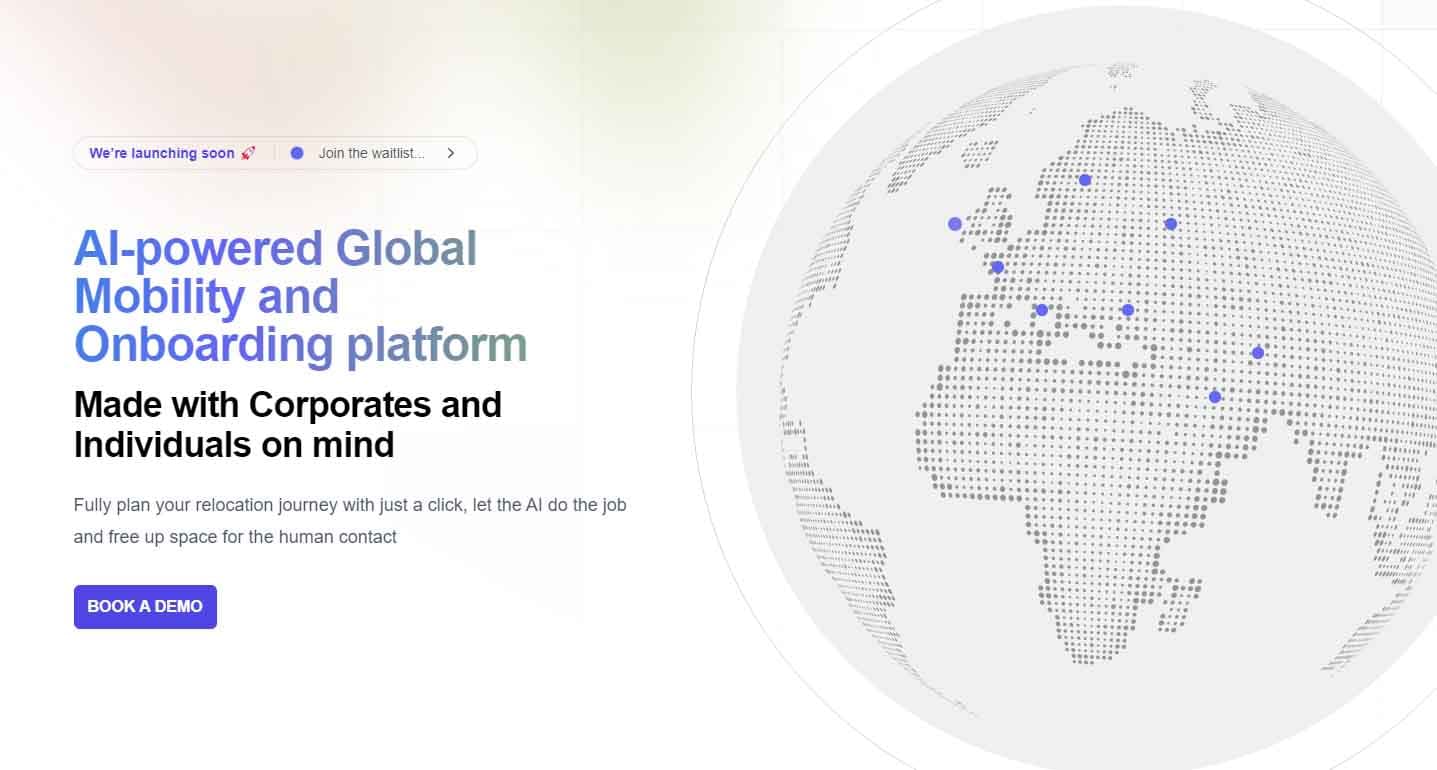This screenshot has height=770, width=1437.
Task: Click the easternmost purple marker on the globe
Action: pos(1258,353)
